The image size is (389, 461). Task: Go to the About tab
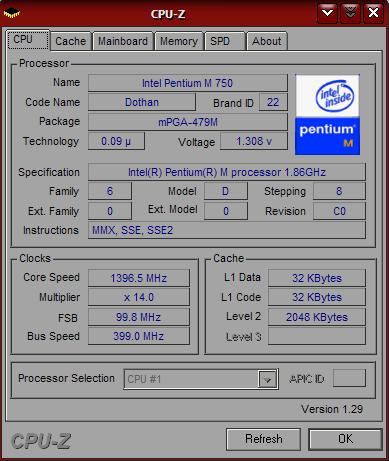point(267,41)
